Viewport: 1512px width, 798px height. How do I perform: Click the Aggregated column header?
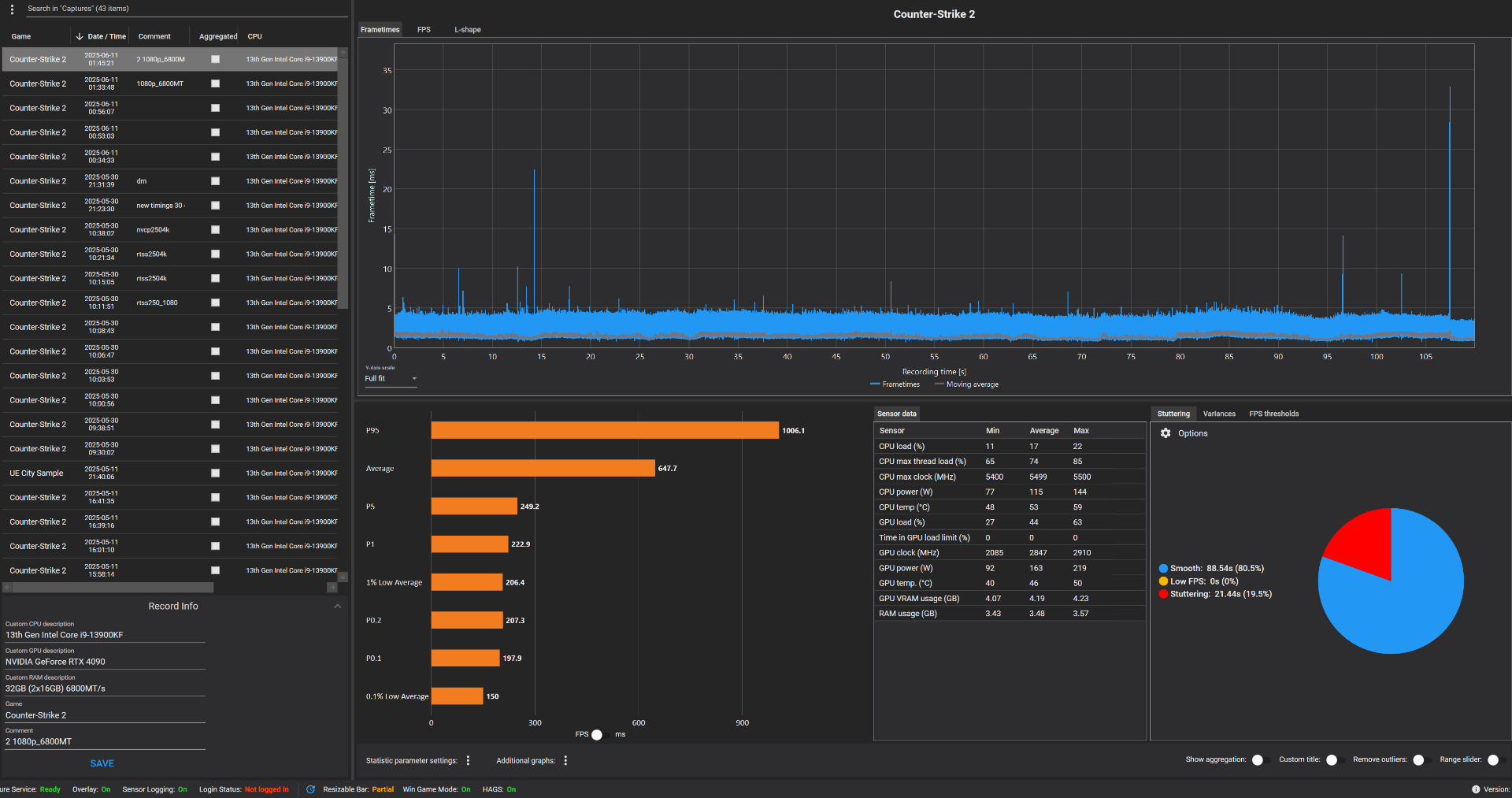click(218, 36)
